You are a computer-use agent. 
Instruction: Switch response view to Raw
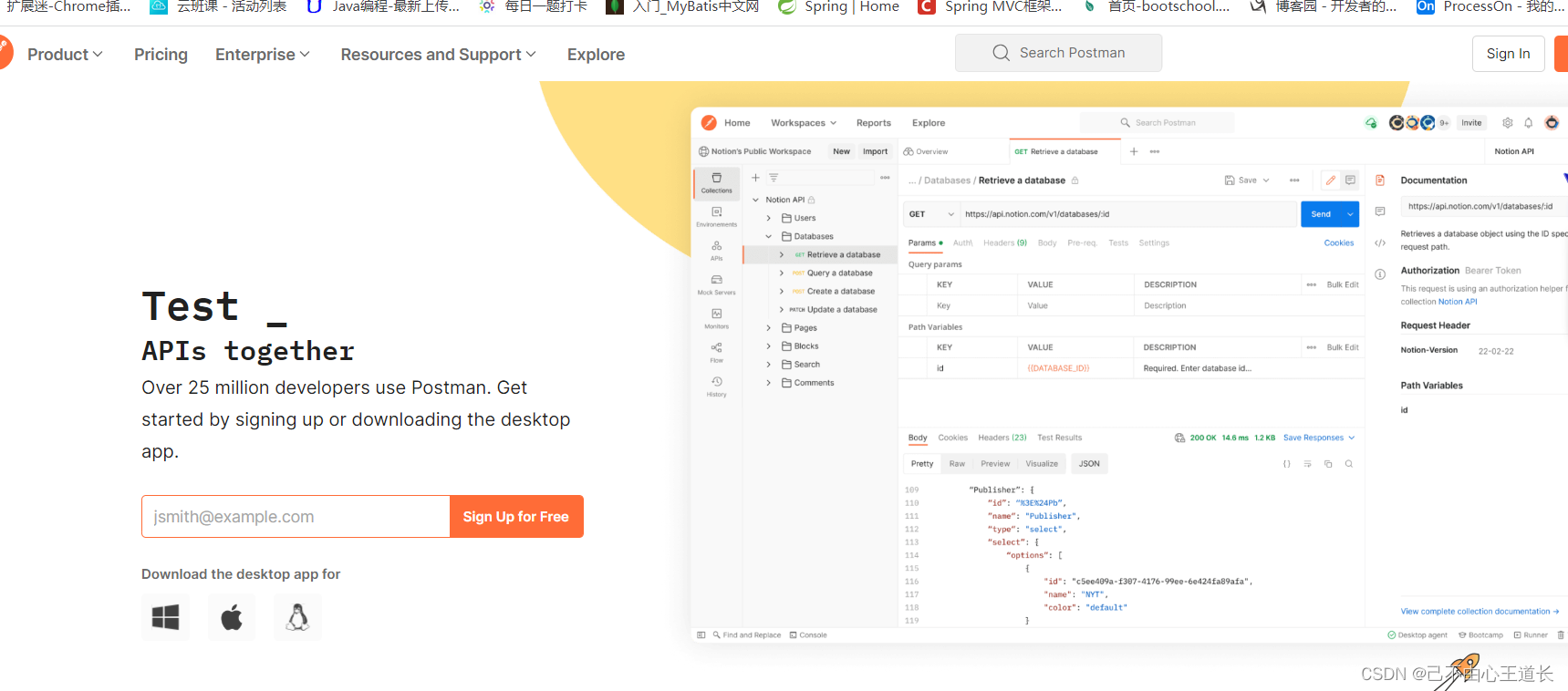(x=957, y=464)
